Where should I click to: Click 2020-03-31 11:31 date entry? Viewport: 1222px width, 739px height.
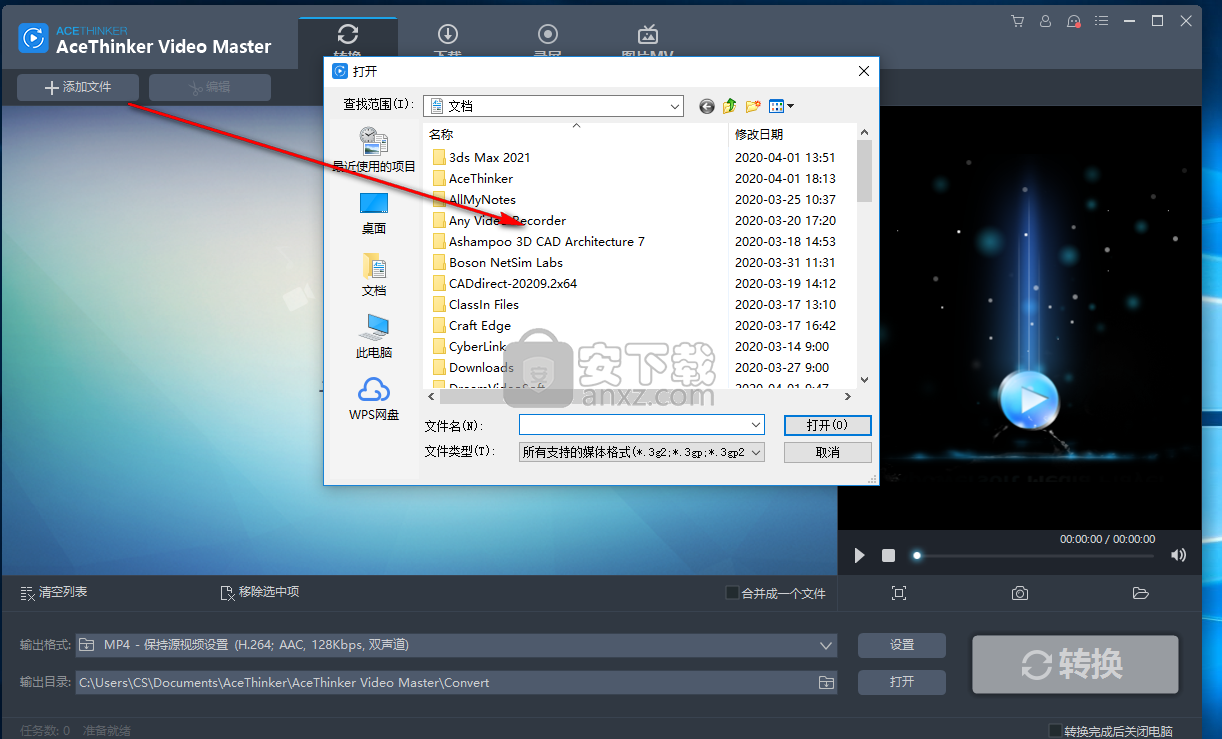[x=785, y=262]
